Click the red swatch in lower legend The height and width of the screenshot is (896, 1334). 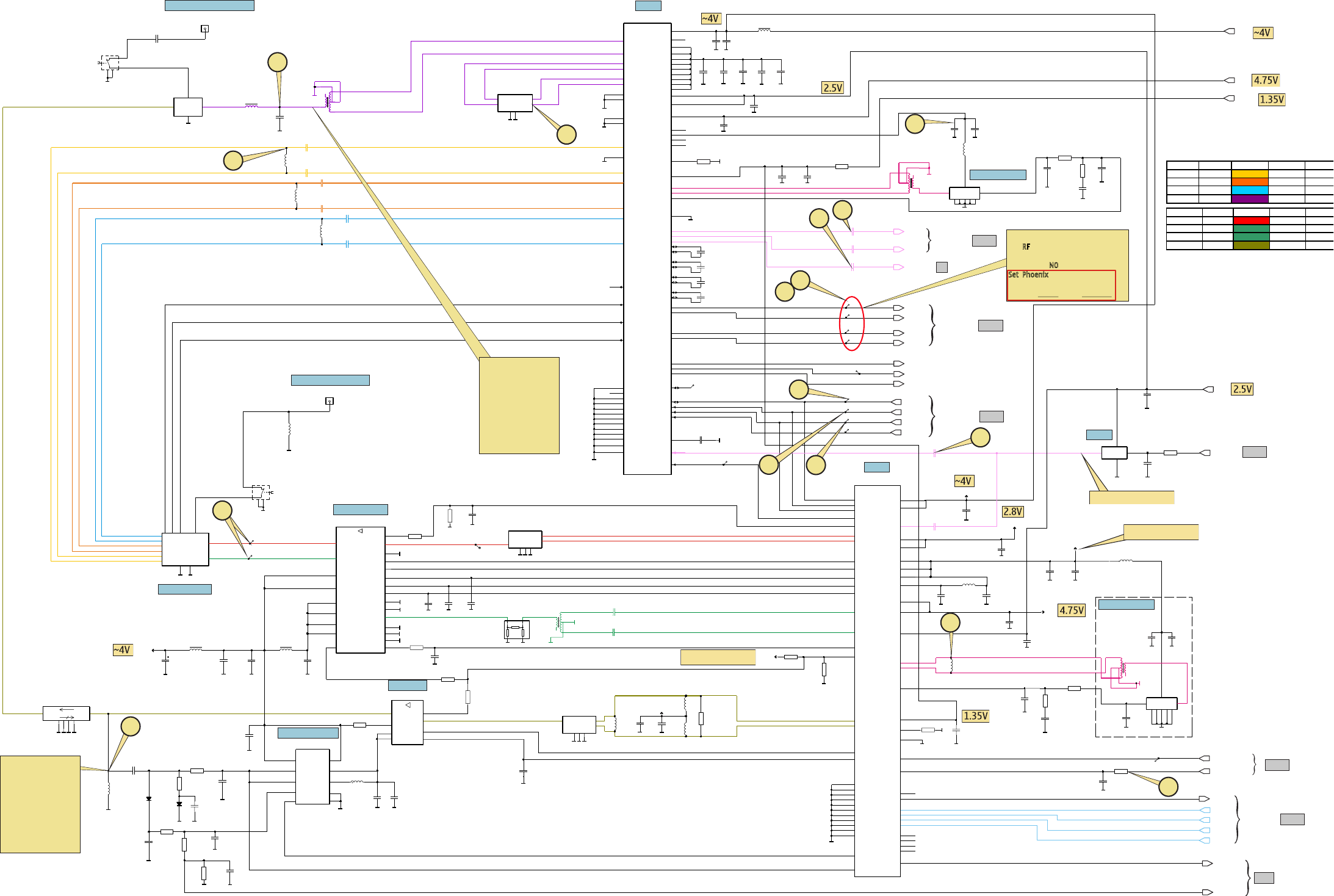1251,220
